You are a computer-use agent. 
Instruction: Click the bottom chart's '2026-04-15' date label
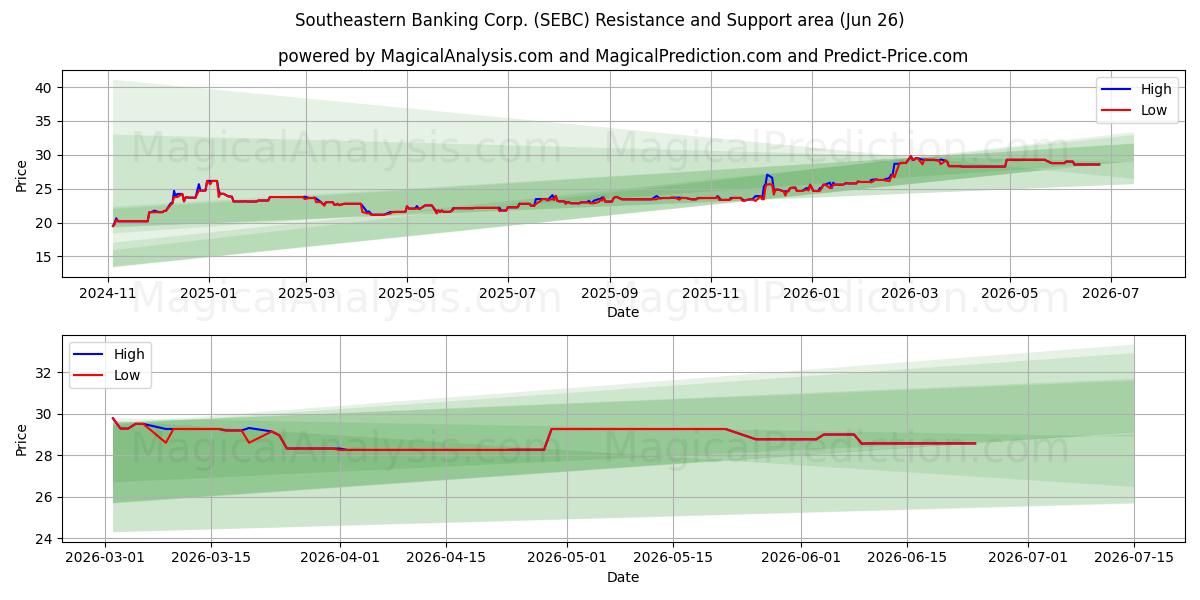point(445,560)
